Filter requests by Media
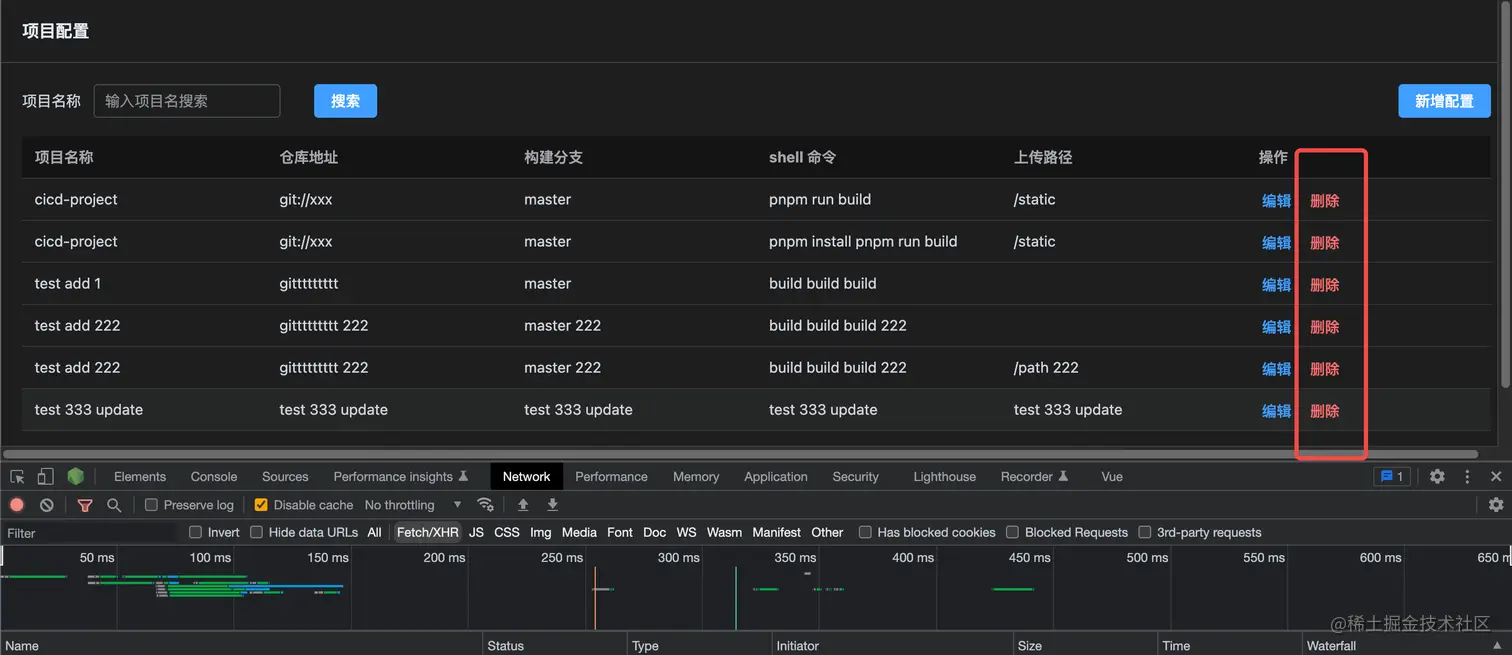The height and width of the screenshot is (655, 1512). click(x=579, y=532)
